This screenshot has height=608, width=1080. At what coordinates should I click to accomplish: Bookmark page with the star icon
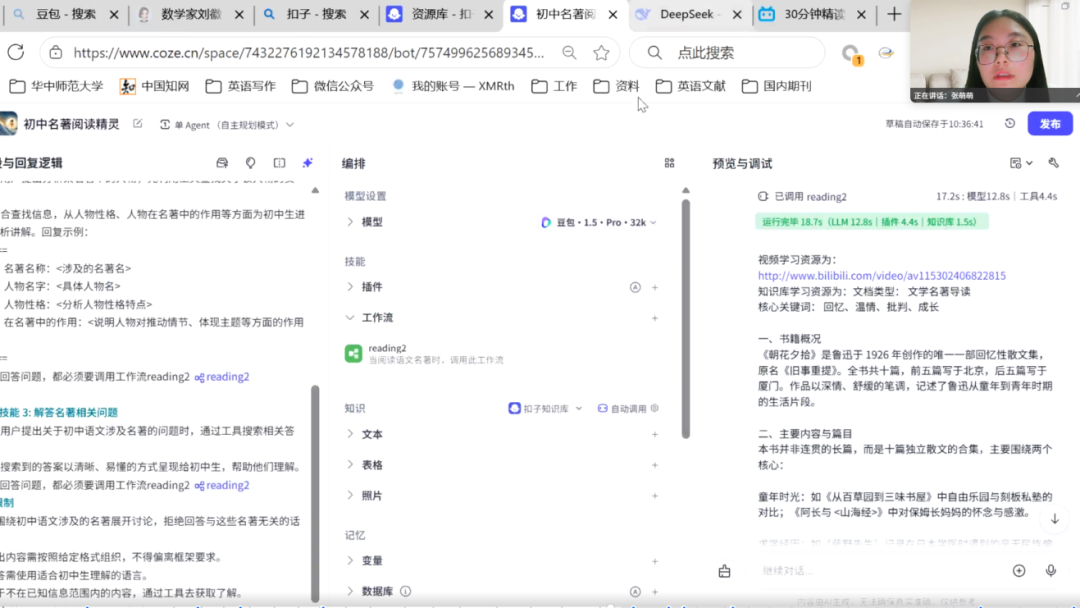pos(601,53)
